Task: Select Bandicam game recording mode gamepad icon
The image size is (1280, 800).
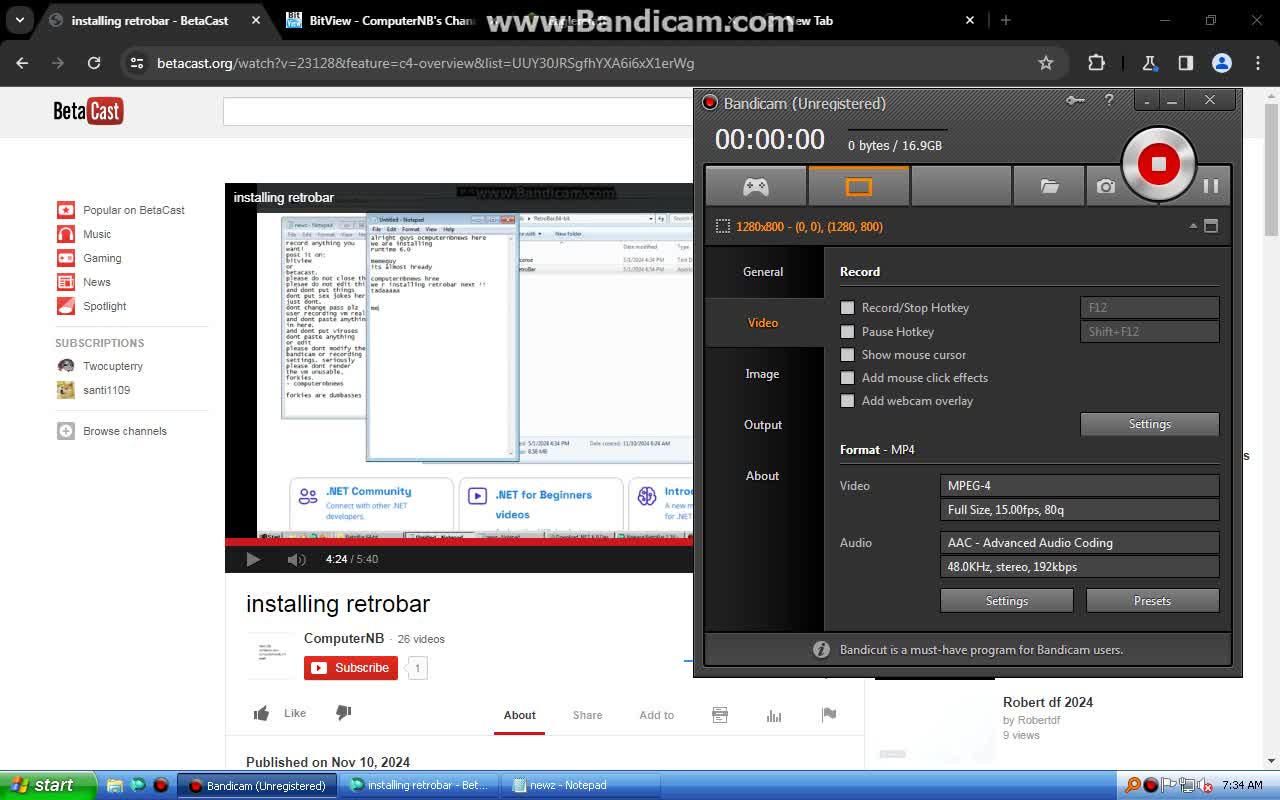Action: point(755,186)
